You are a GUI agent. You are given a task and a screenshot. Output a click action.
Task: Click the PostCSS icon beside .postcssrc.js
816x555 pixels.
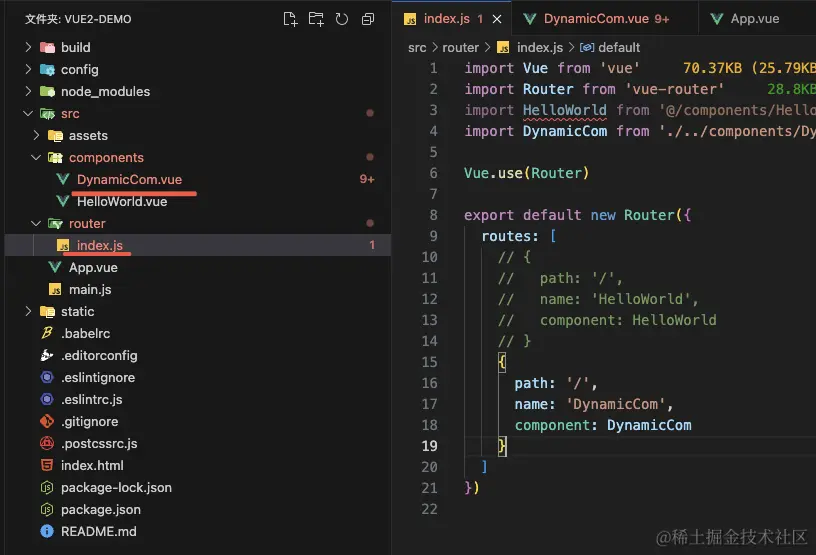[x=47, y=443]
